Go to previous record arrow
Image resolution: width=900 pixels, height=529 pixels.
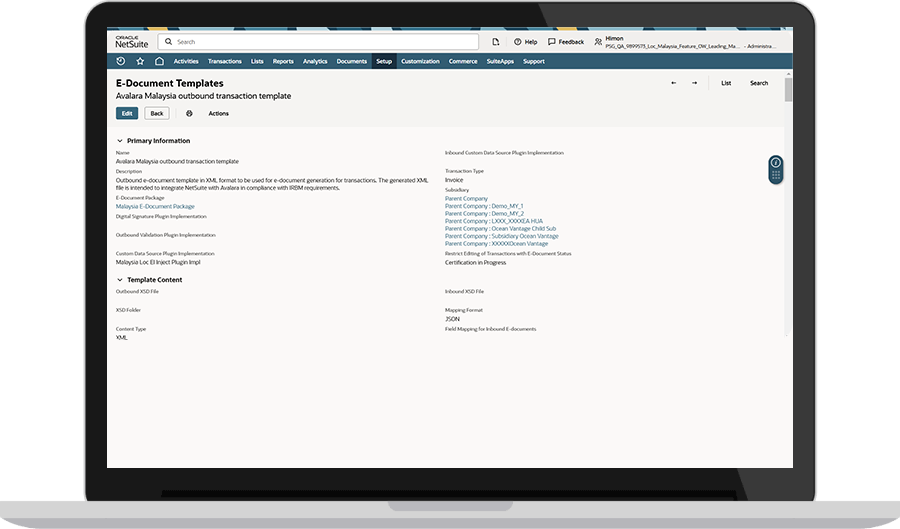click(x=674, y=83)
